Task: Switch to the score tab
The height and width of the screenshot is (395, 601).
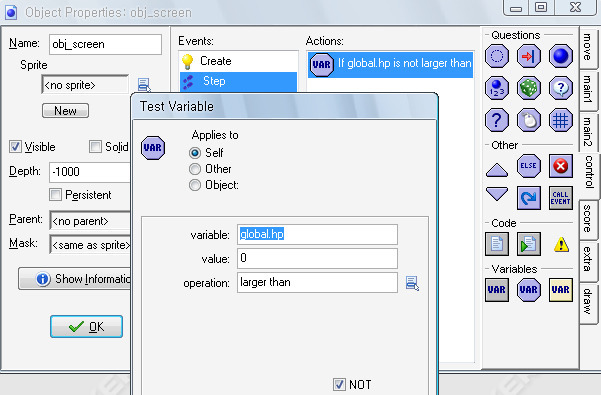Action: [588, 219]
